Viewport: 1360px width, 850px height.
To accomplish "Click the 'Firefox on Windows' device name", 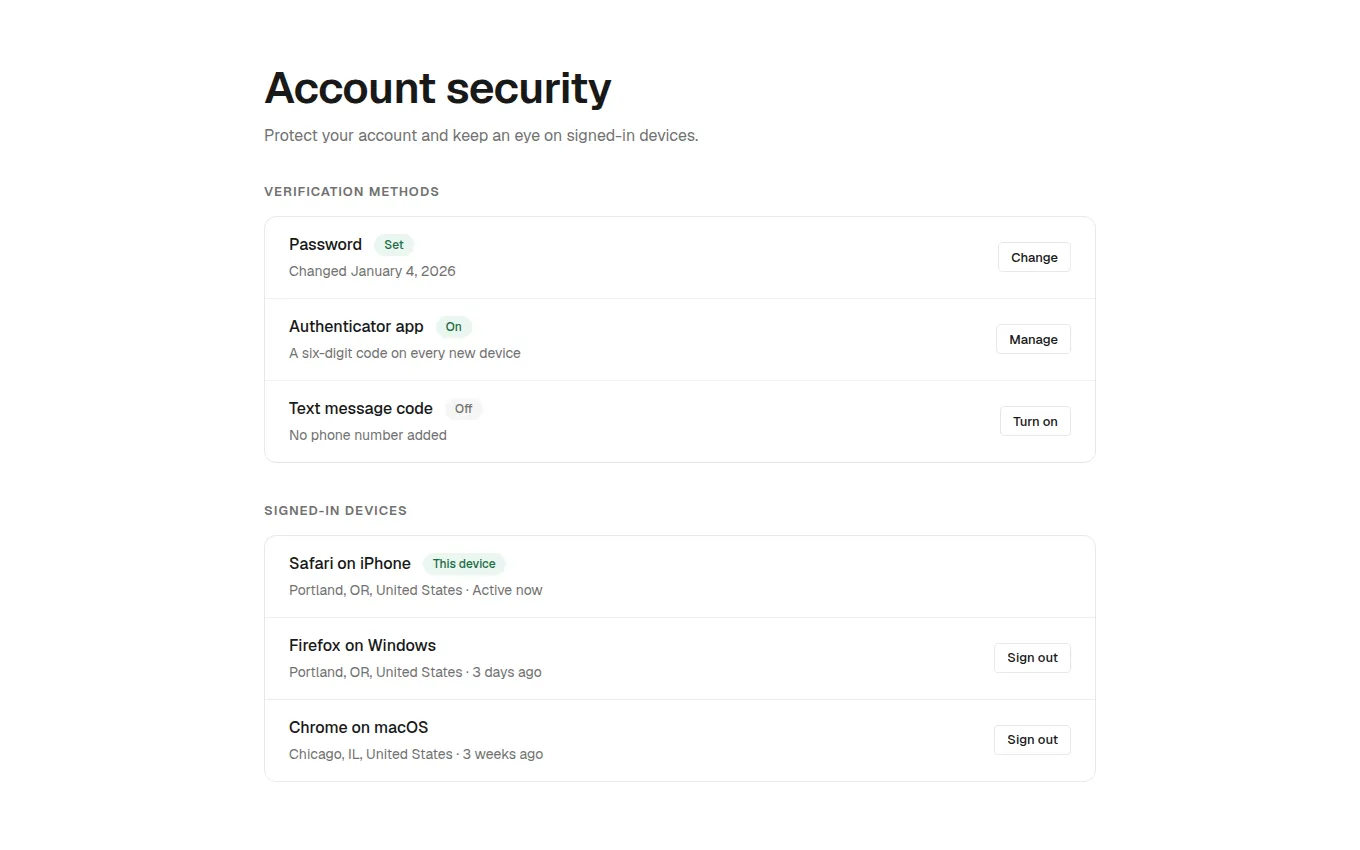I will (x=362, y=645).
